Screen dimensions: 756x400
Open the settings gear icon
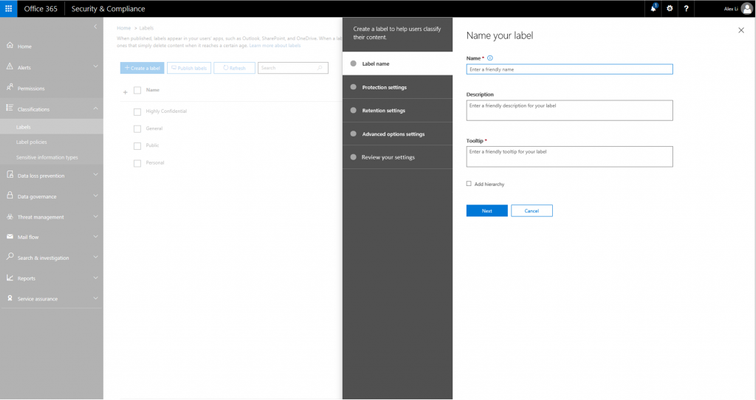670,9
